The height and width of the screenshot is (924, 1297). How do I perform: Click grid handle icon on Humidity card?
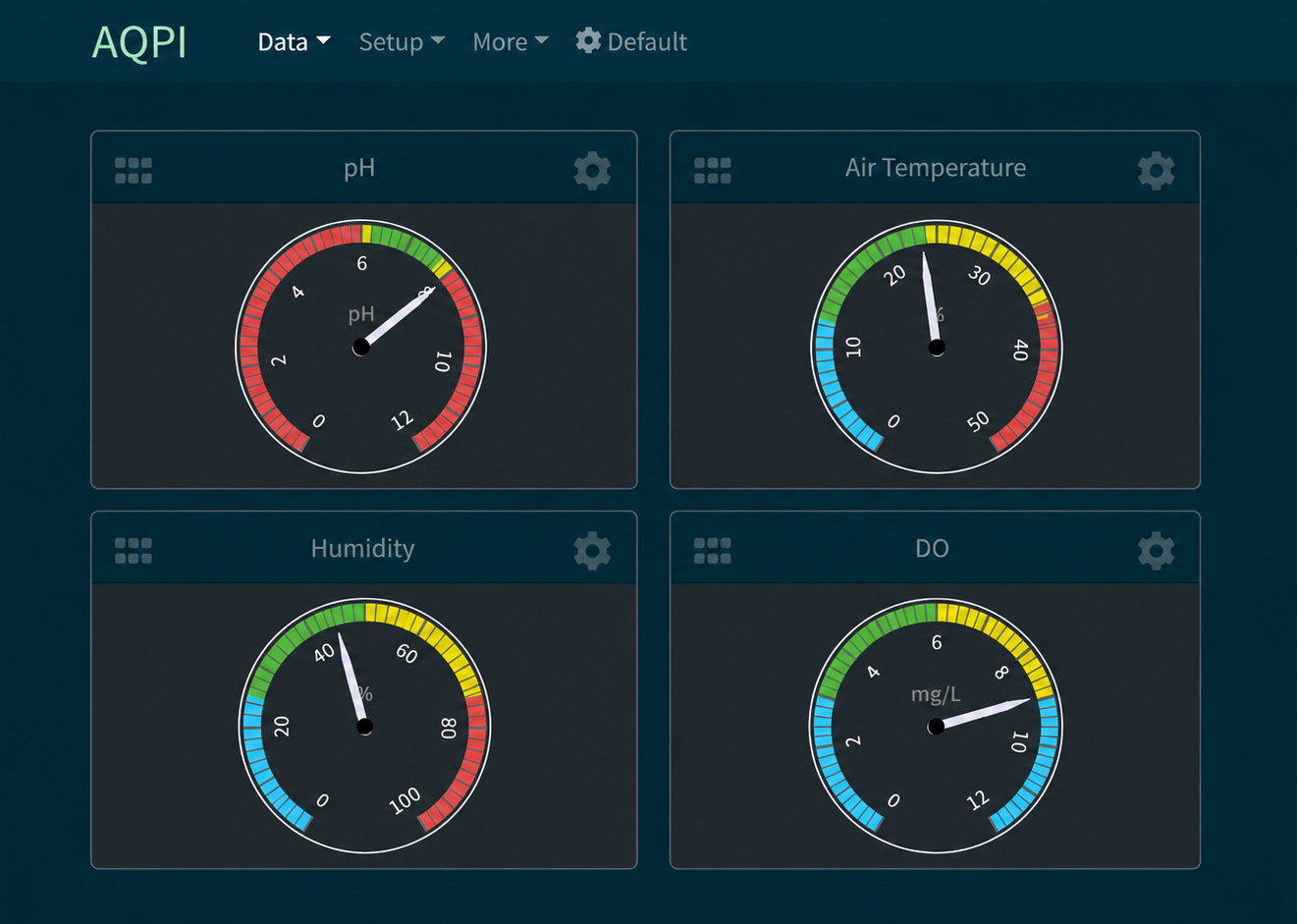134,551
